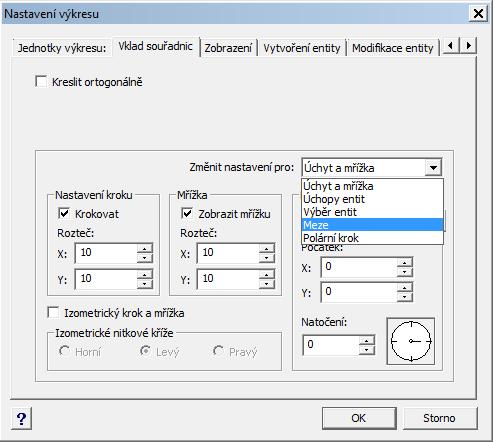This screenshot has width=493, height=442.
Task: Enable Izometrický krok a mřížka
Action: tap(53, 313)
